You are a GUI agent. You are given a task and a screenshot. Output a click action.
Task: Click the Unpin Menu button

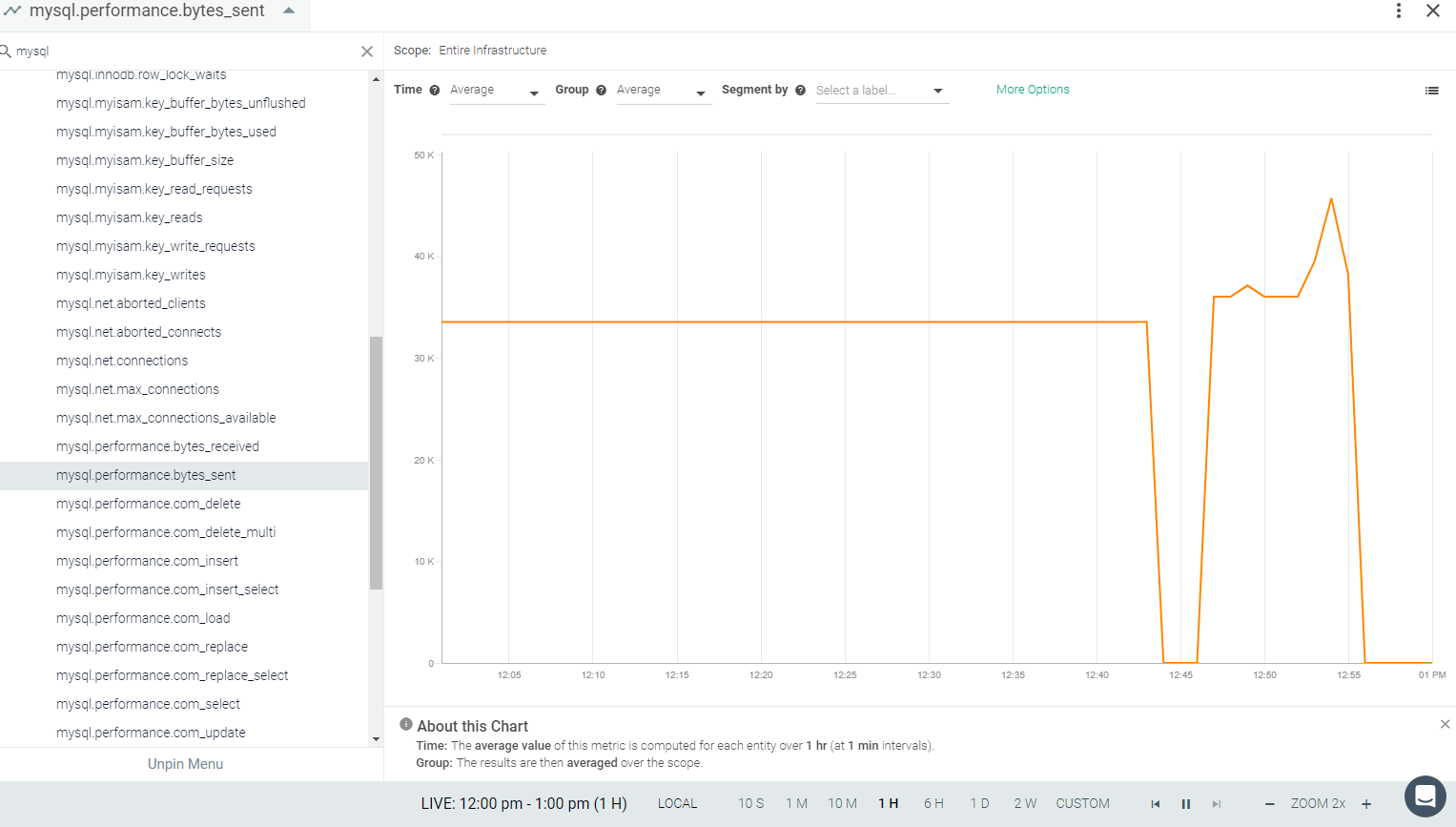click(x=185, y=764)
